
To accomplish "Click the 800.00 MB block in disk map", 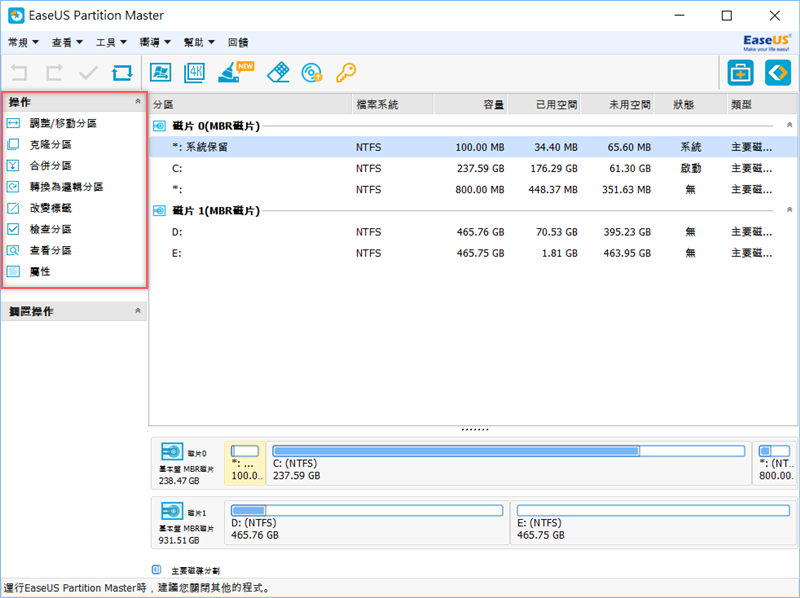I will [x=775, y=463].
